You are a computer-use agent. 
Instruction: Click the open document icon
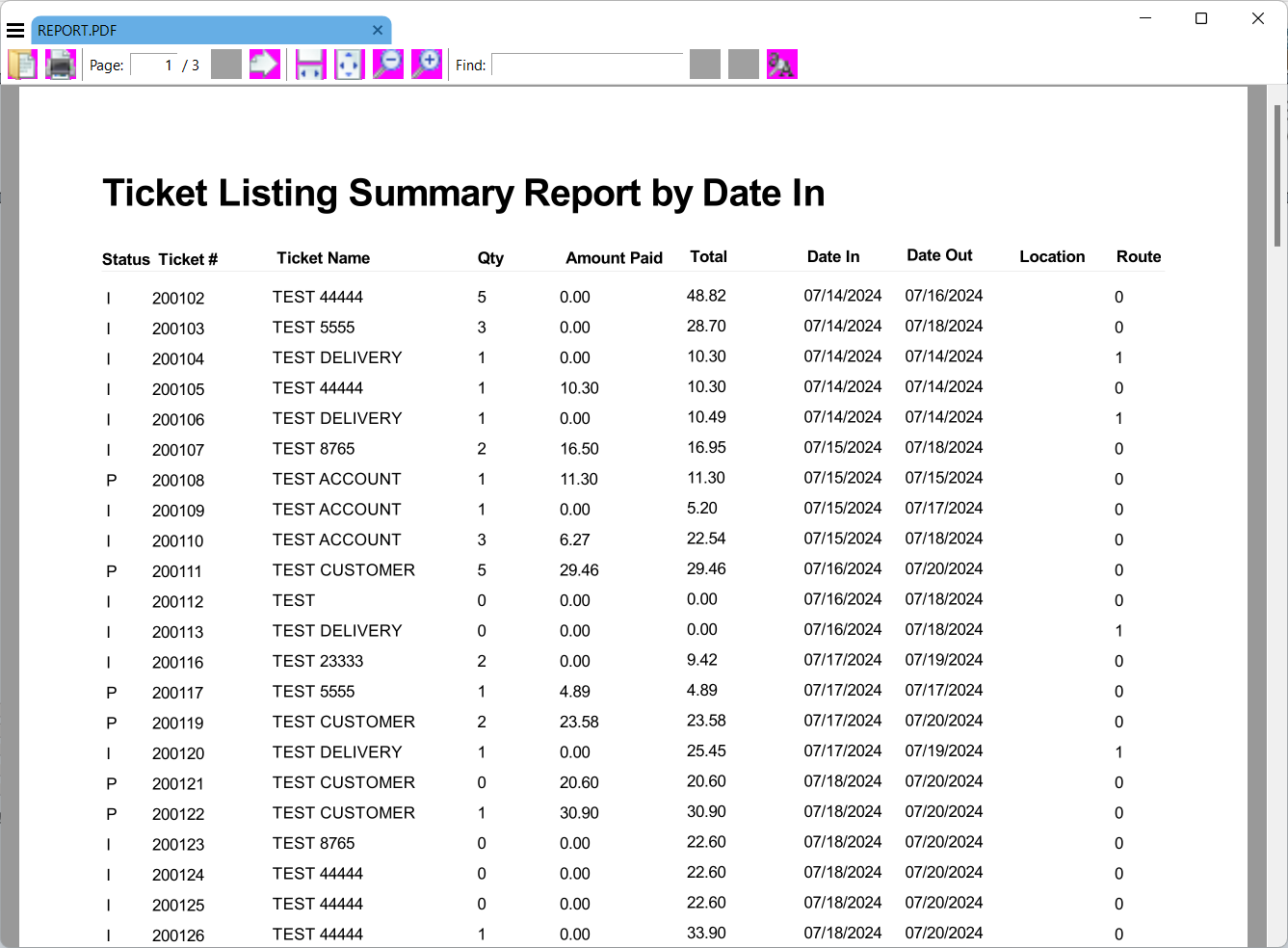23,65
